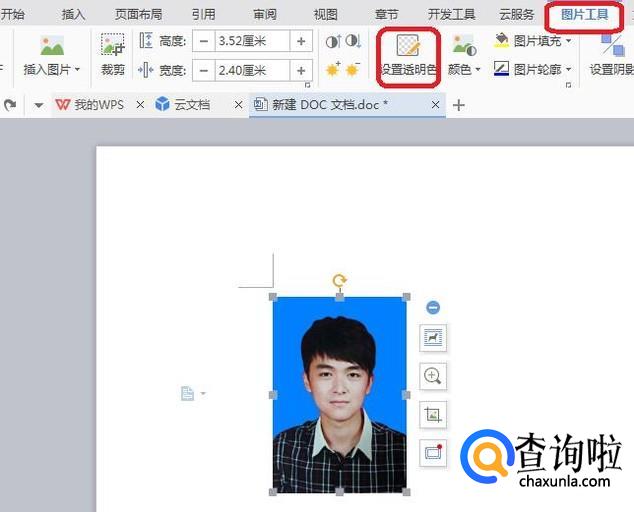Click the redo arrow icon

[10, 105]
